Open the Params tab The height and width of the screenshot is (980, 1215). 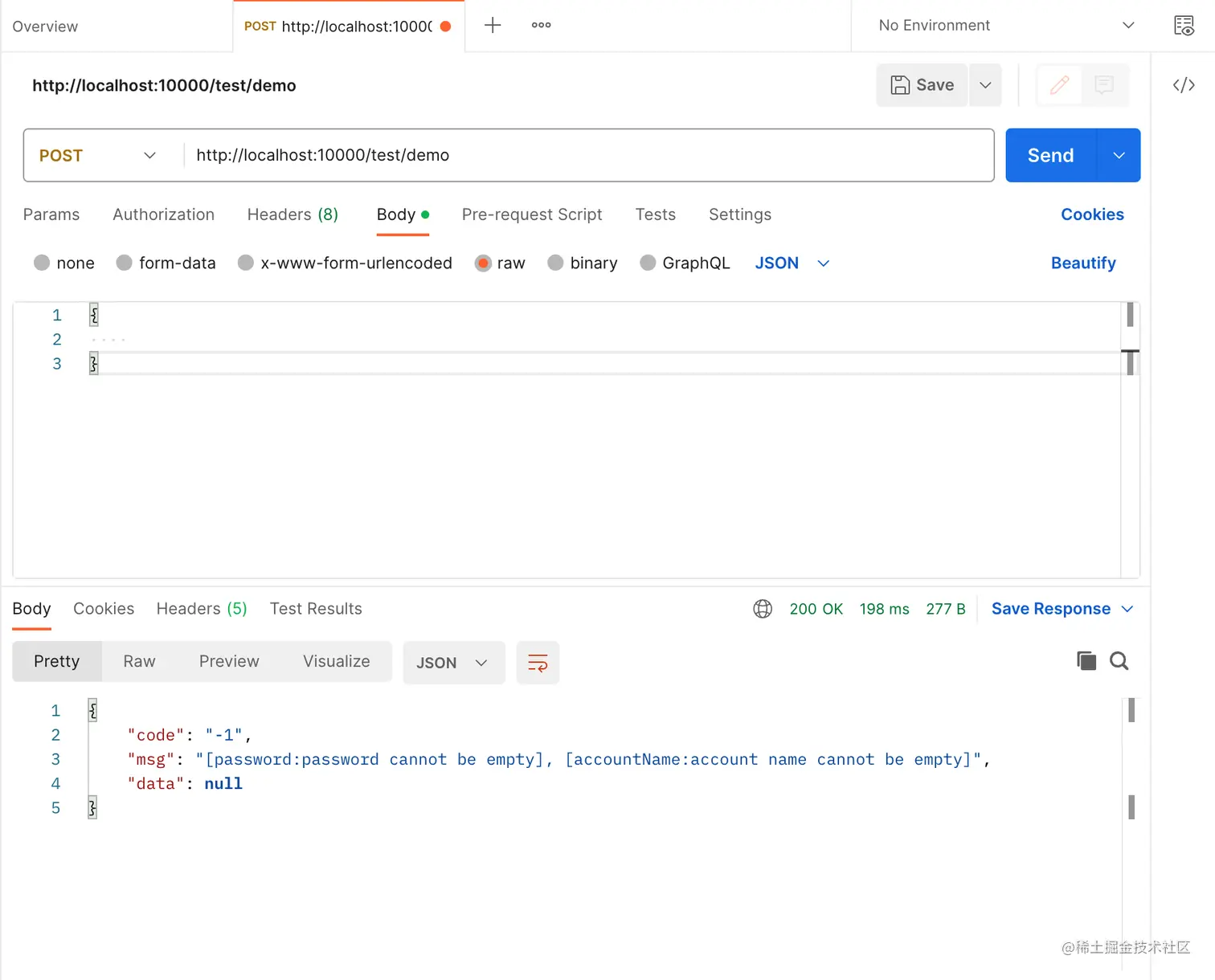pos(51,214)
